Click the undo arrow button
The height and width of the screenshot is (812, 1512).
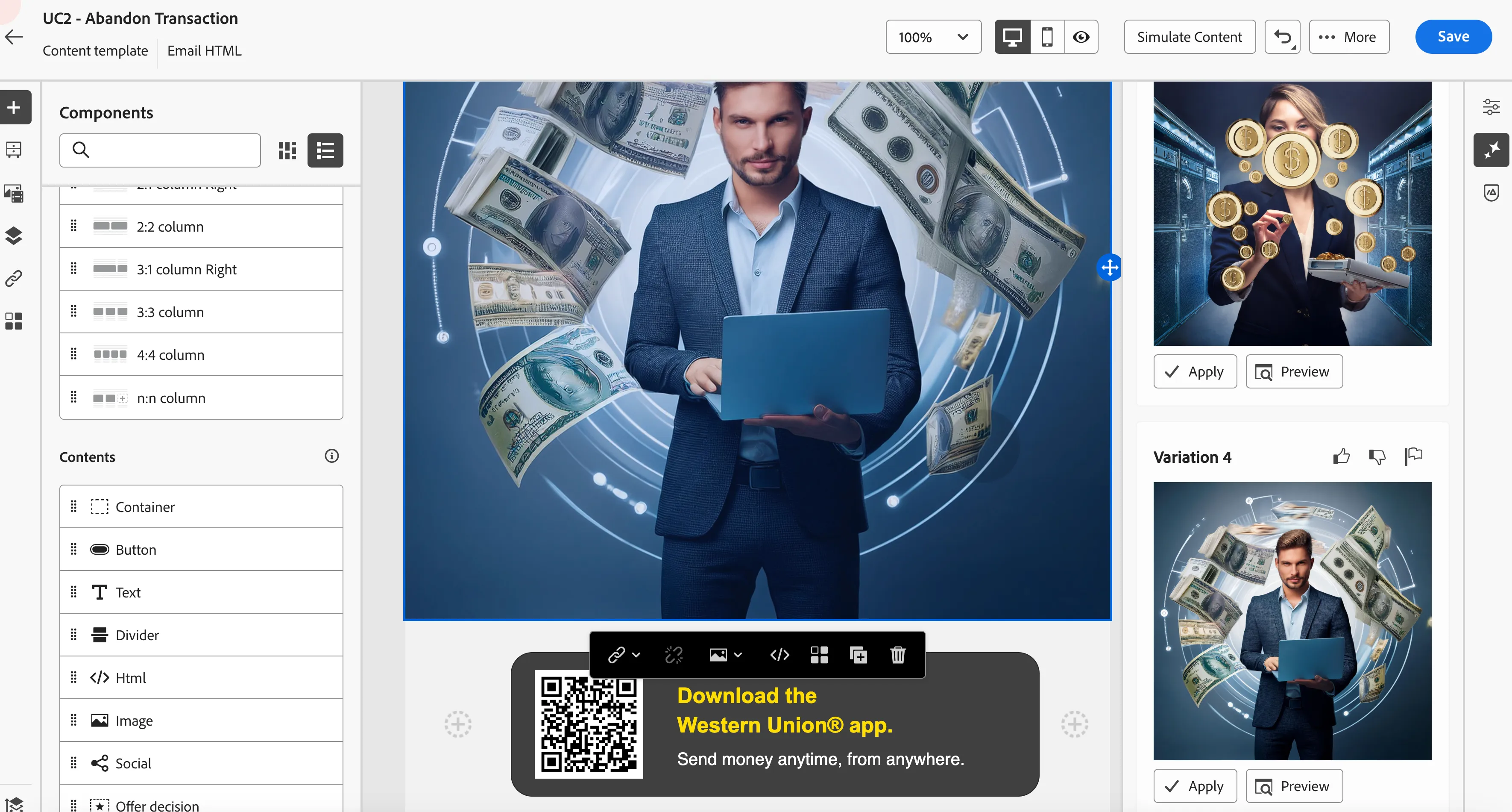1283,37
